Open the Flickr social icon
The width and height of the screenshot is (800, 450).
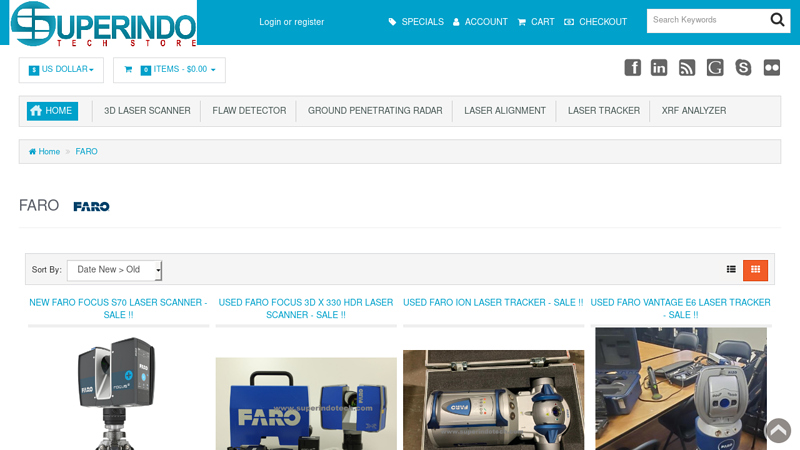[771, 67]
